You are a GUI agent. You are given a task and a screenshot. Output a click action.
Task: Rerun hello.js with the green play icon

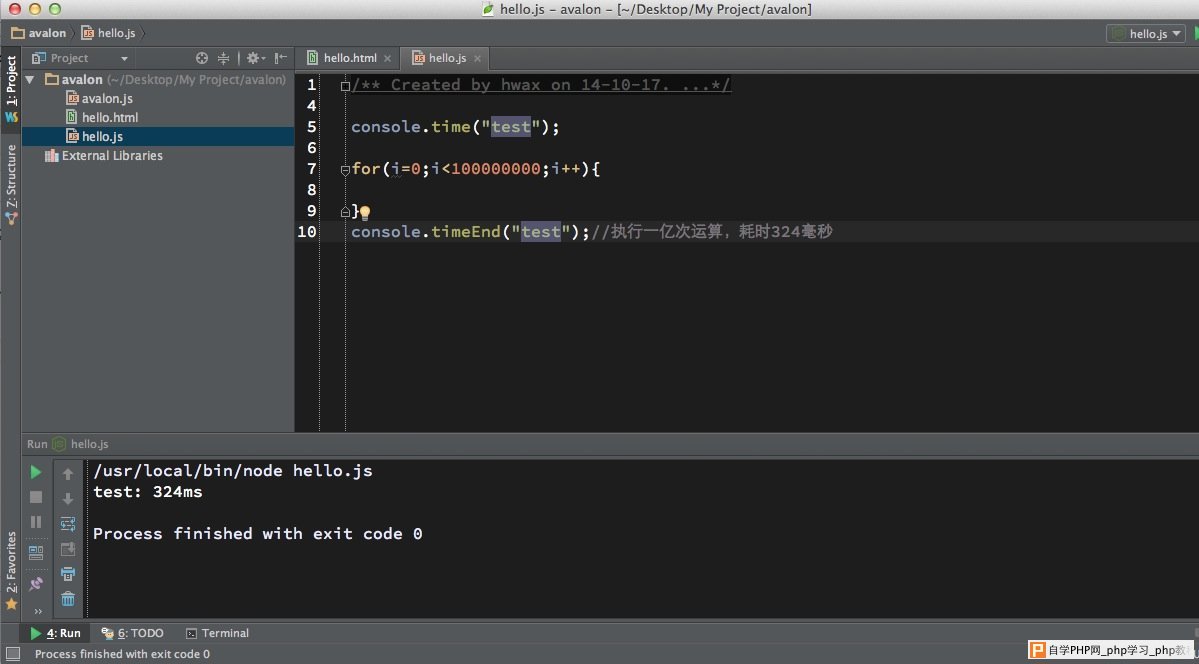(36, 472)
